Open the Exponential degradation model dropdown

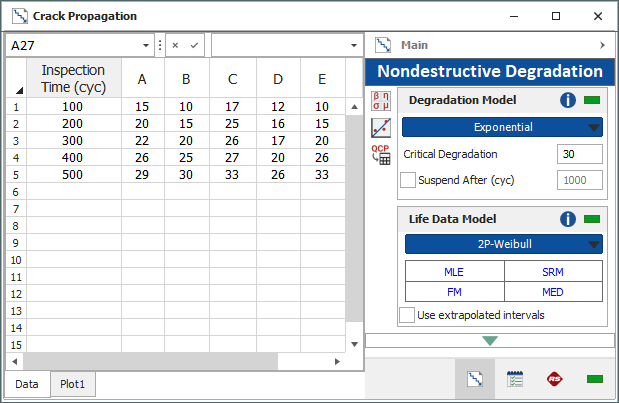[502, 127]
